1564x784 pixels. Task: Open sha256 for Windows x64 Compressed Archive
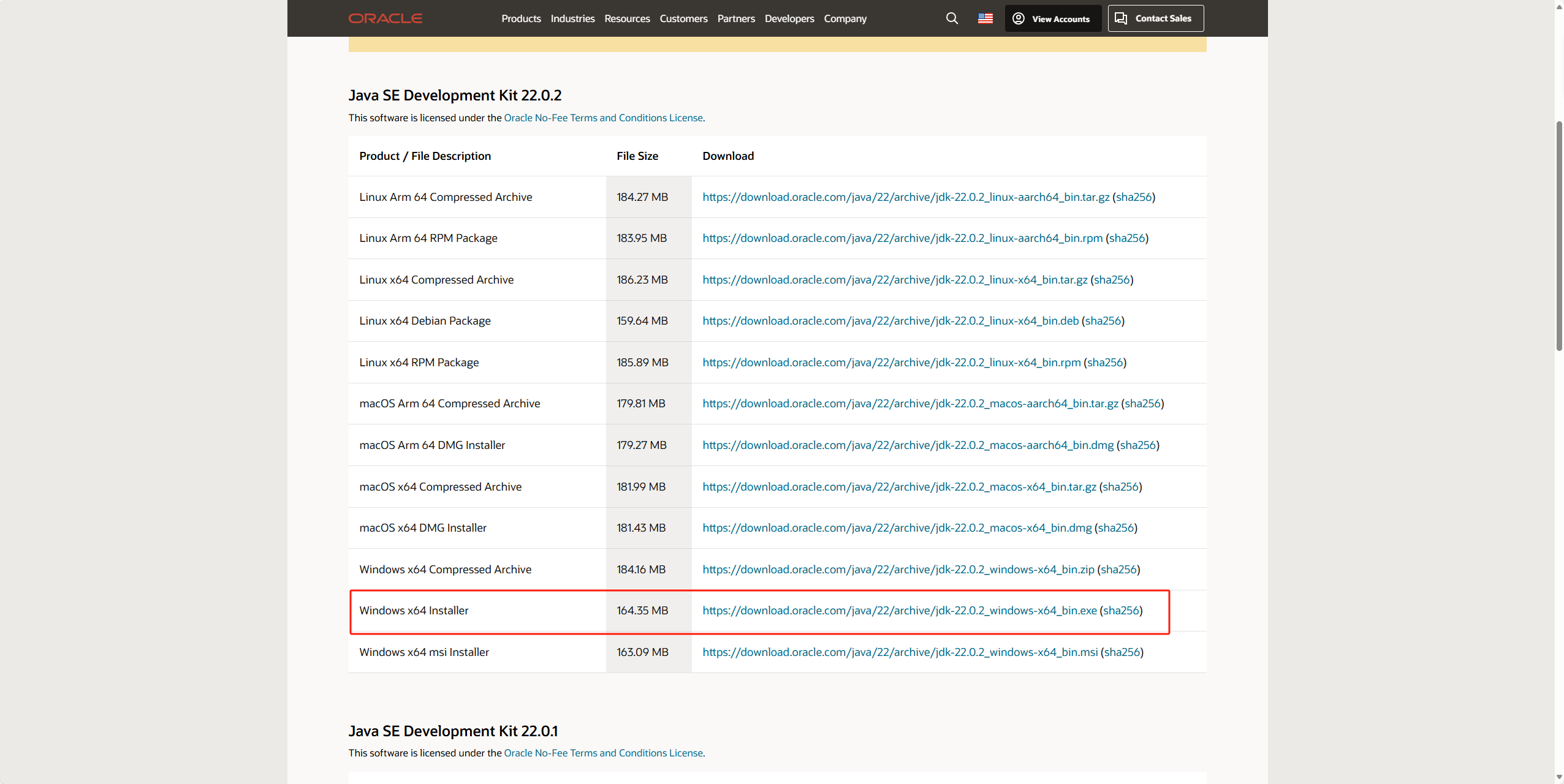1118,570
